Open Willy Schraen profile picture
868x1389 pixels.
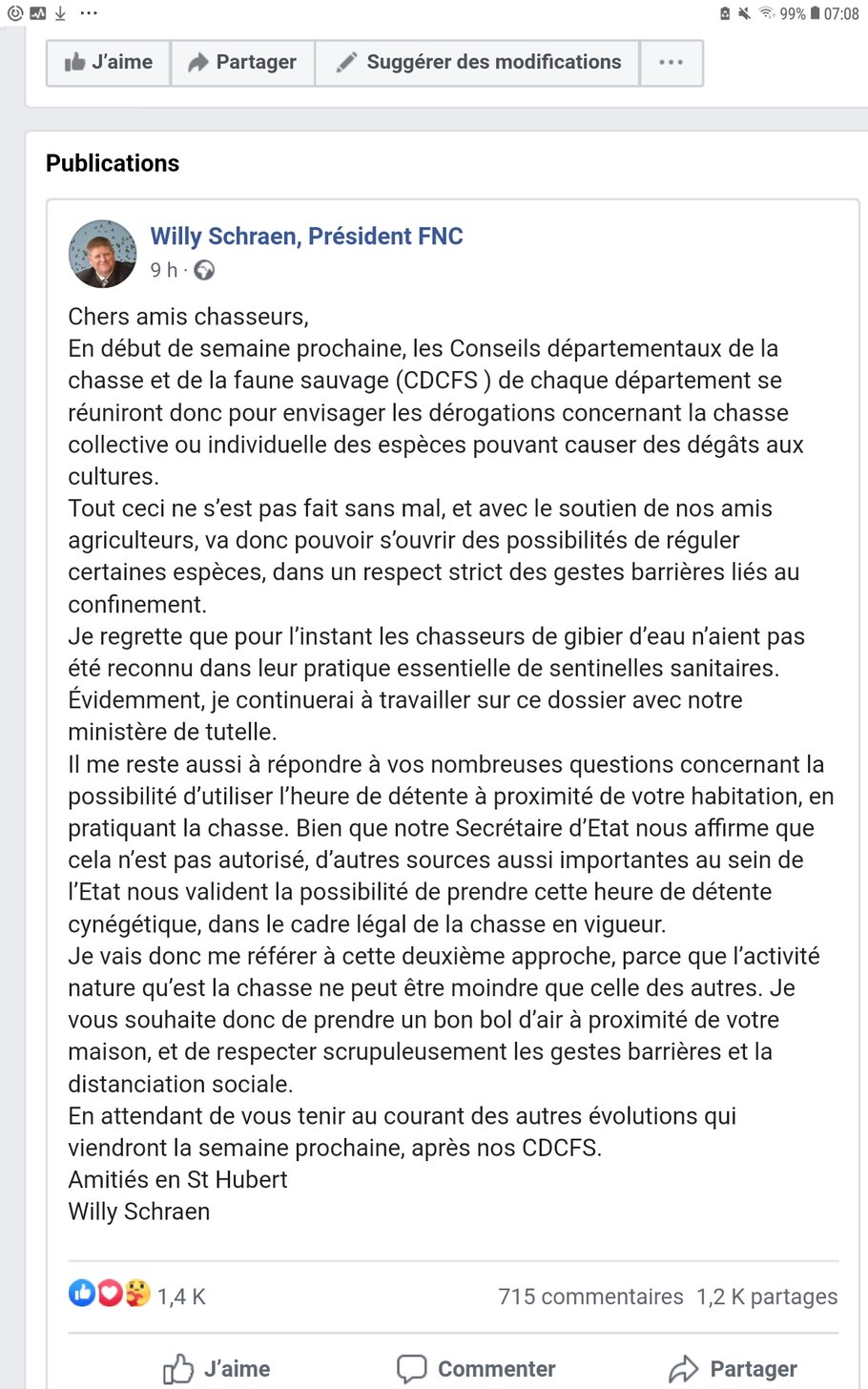(x=102, y=254)
